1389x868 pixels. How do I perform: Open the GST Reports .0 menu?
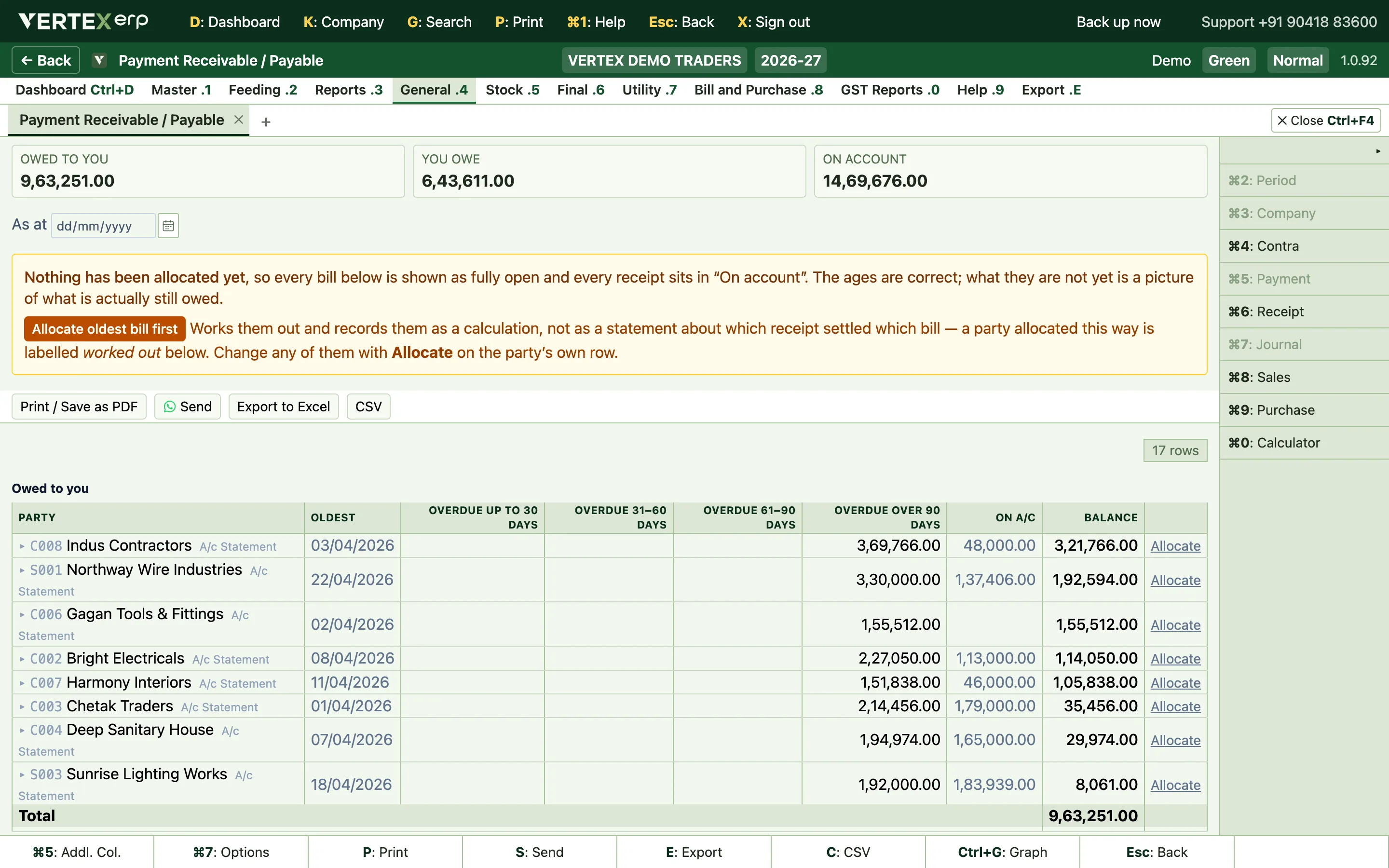coord(890,90)
